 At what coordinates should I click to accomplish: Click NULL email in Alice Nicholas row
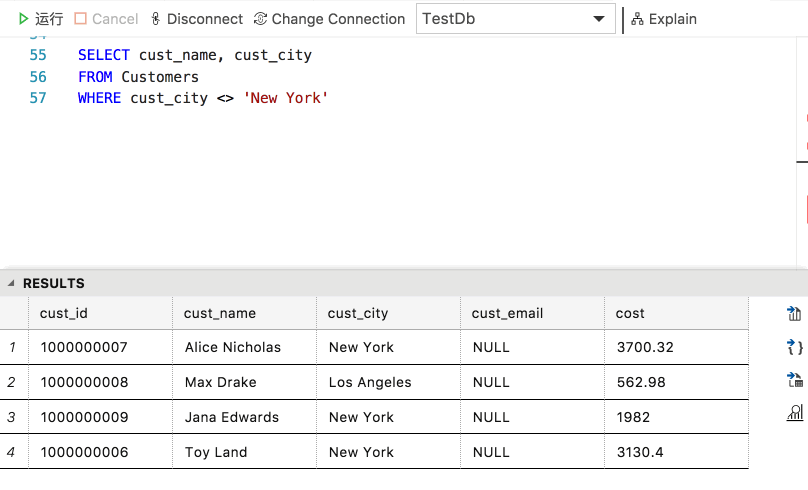pos(532,347)
